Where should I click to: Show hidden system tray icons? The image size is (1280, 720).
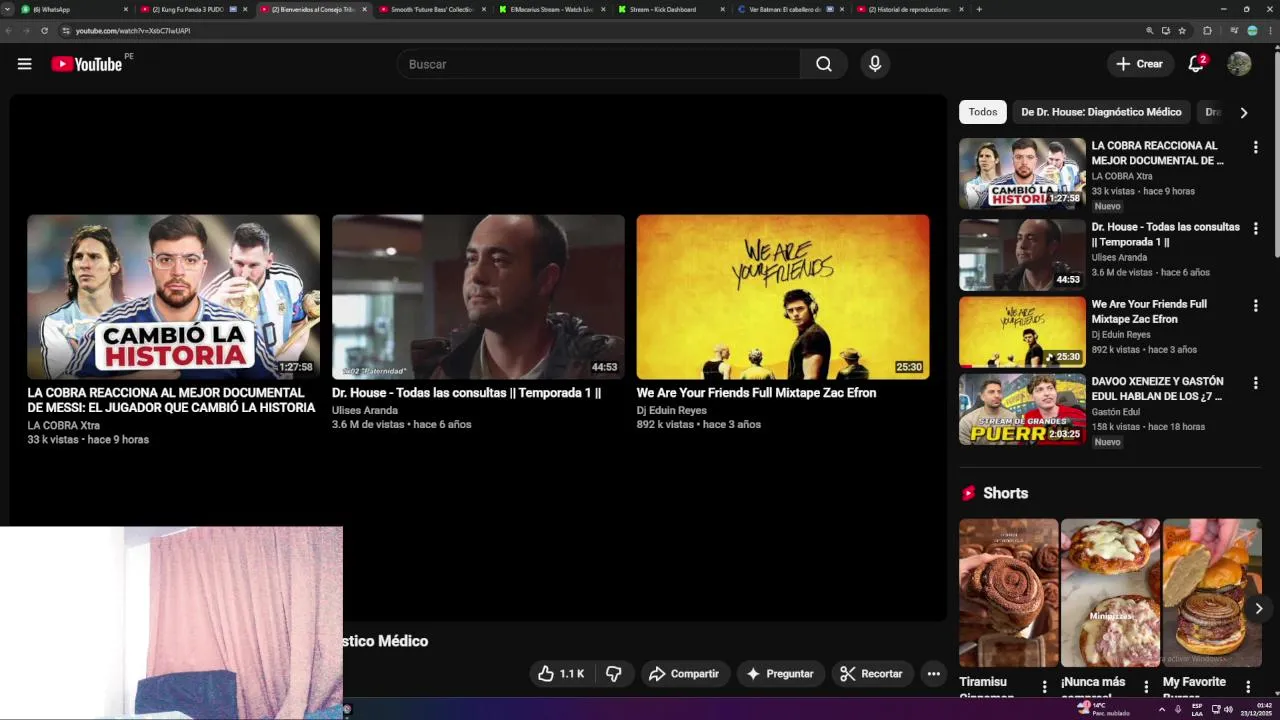pyautogui.click(x=1161, y=709)
